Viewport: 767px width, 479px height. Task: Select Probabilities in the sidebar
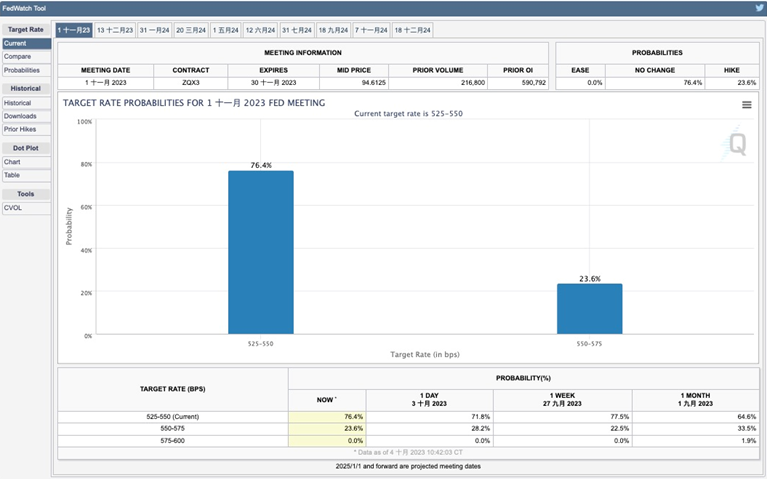(22, 70)
